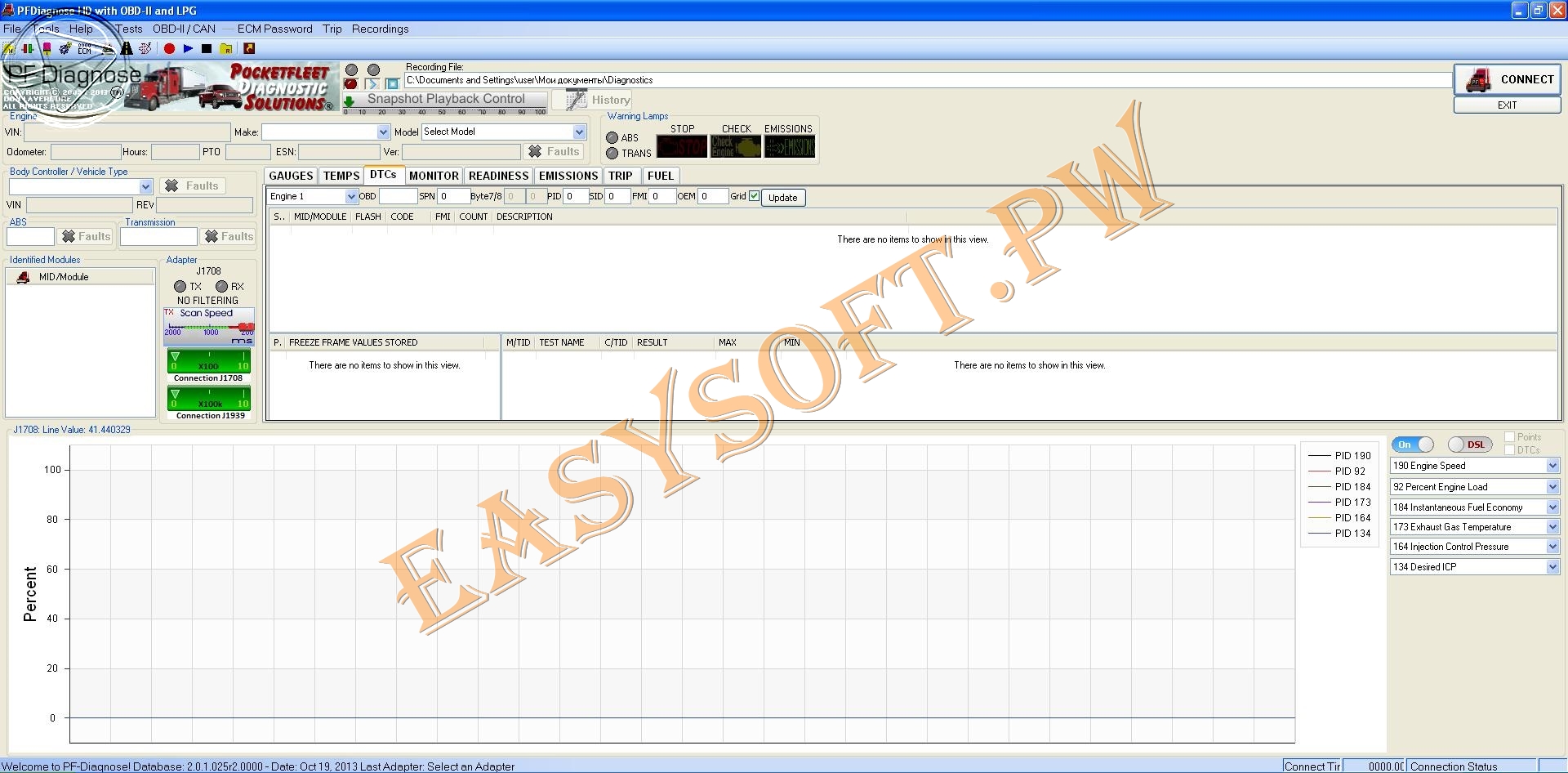Click the Recording File path field

point(928,80)
